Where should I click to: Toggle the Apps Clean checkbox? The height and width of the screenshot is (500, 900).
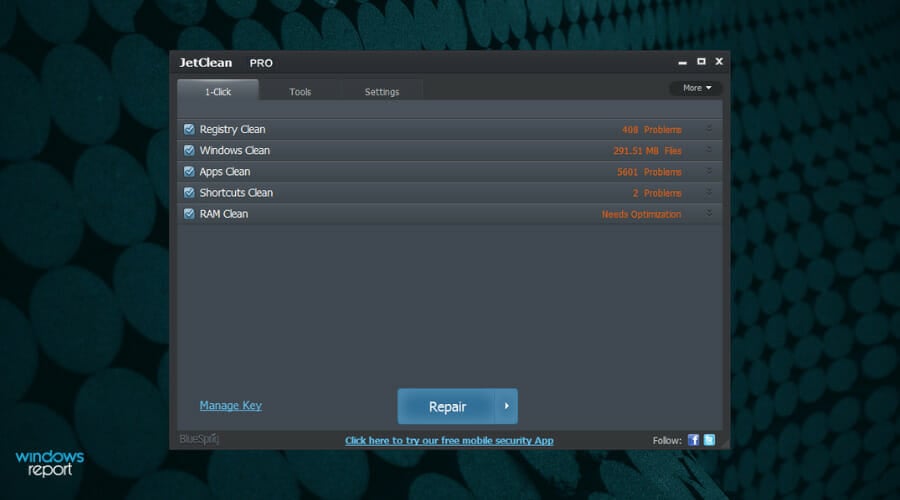tap(189, 172)
